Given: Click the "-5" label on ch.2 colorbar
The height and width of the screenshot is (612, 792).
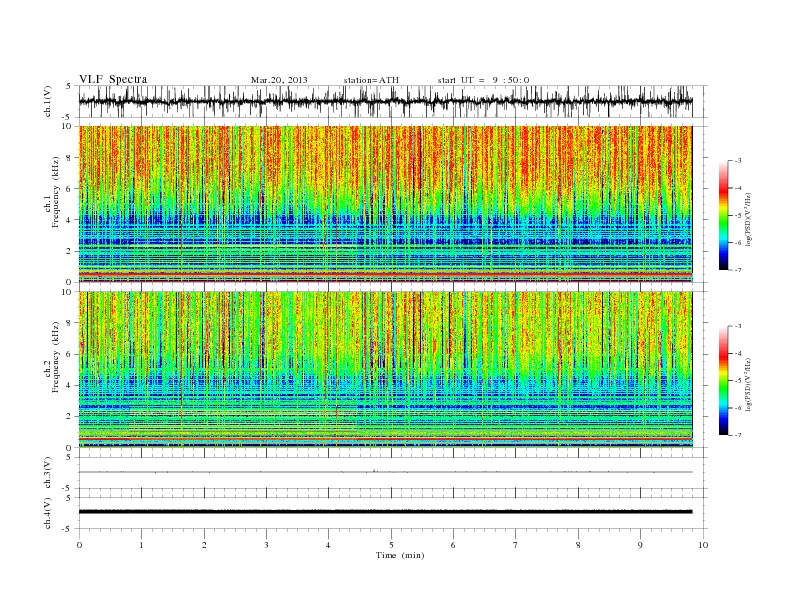Looking at the screenshot, I should pos(738,381).
